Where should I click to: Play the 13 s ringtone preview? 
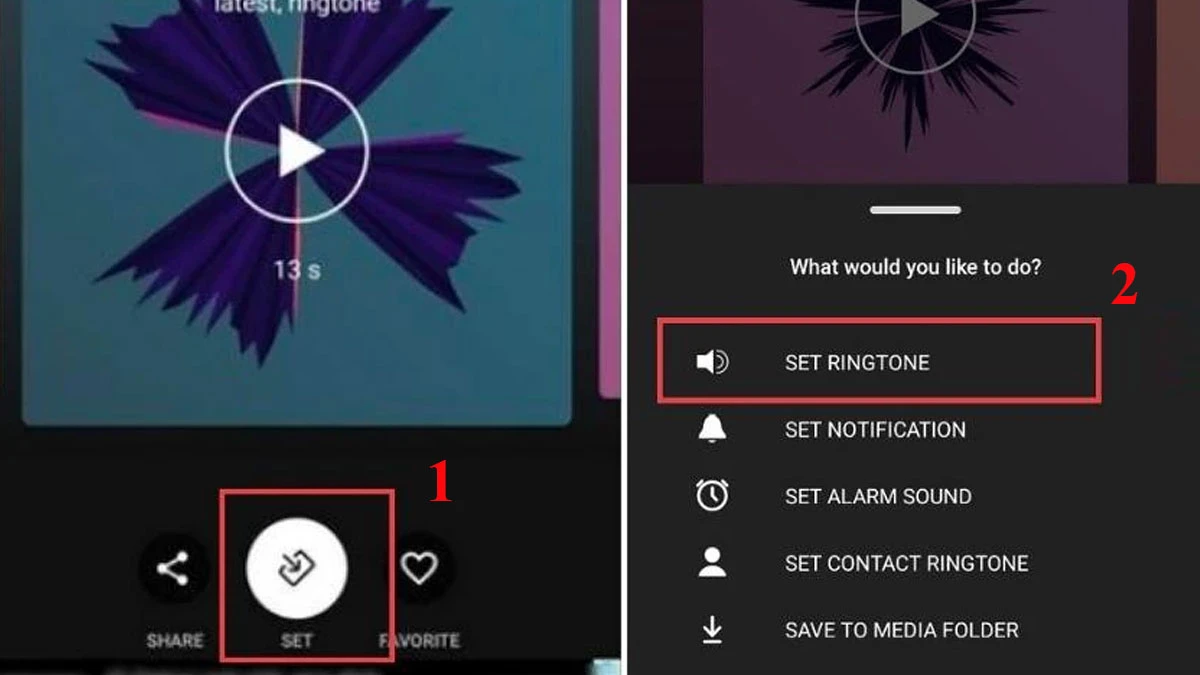[297, 151]
